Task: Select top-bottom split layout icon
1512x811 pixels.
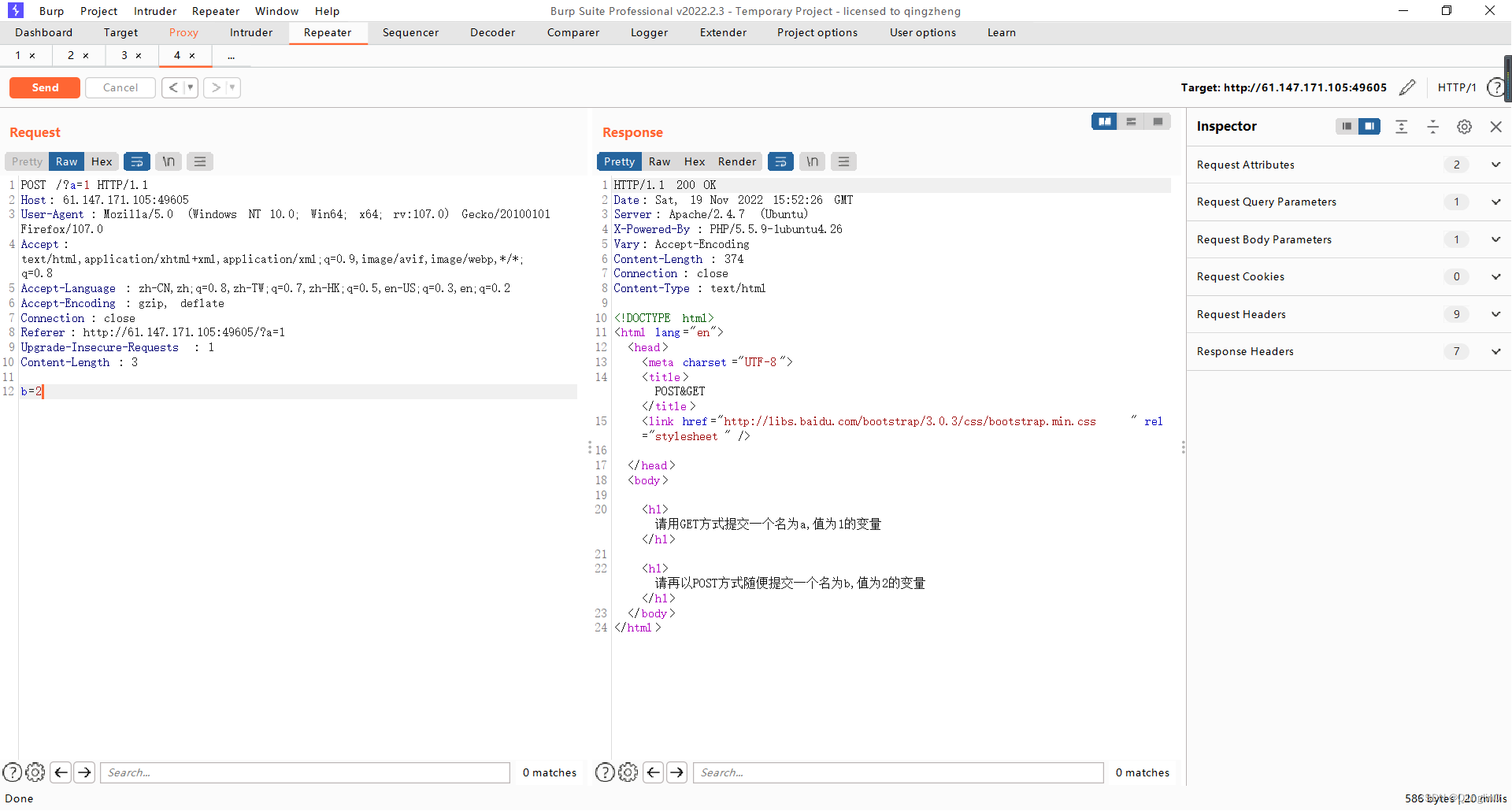Action: pos(1131,121)
